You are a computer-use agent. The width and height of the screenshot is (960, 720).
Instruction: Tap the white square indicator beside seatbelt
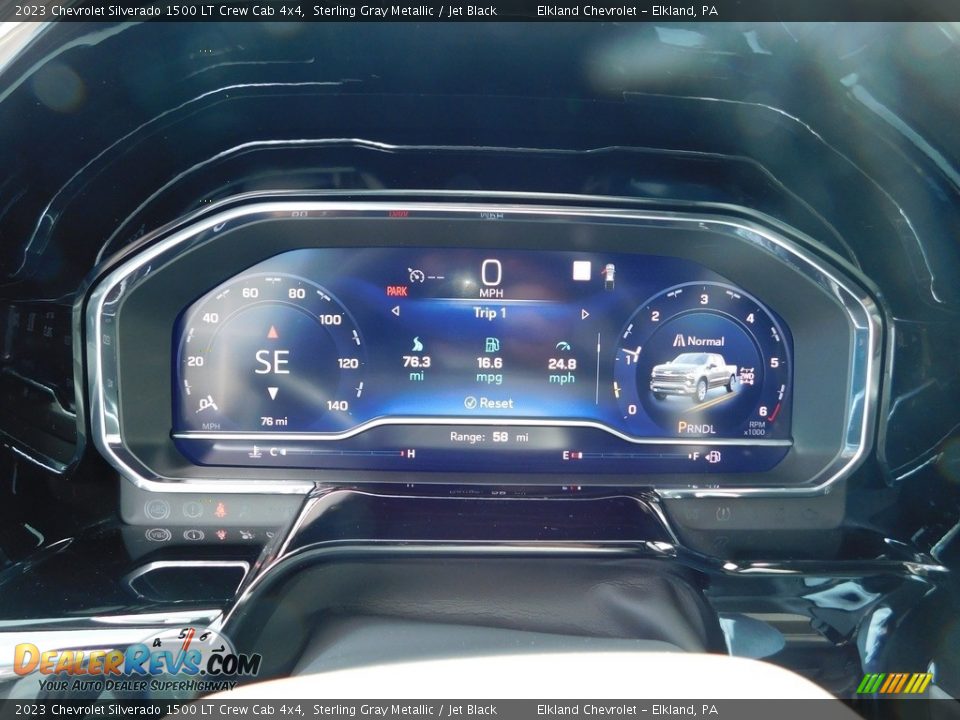pyautogui.click(x=582, y=271)
